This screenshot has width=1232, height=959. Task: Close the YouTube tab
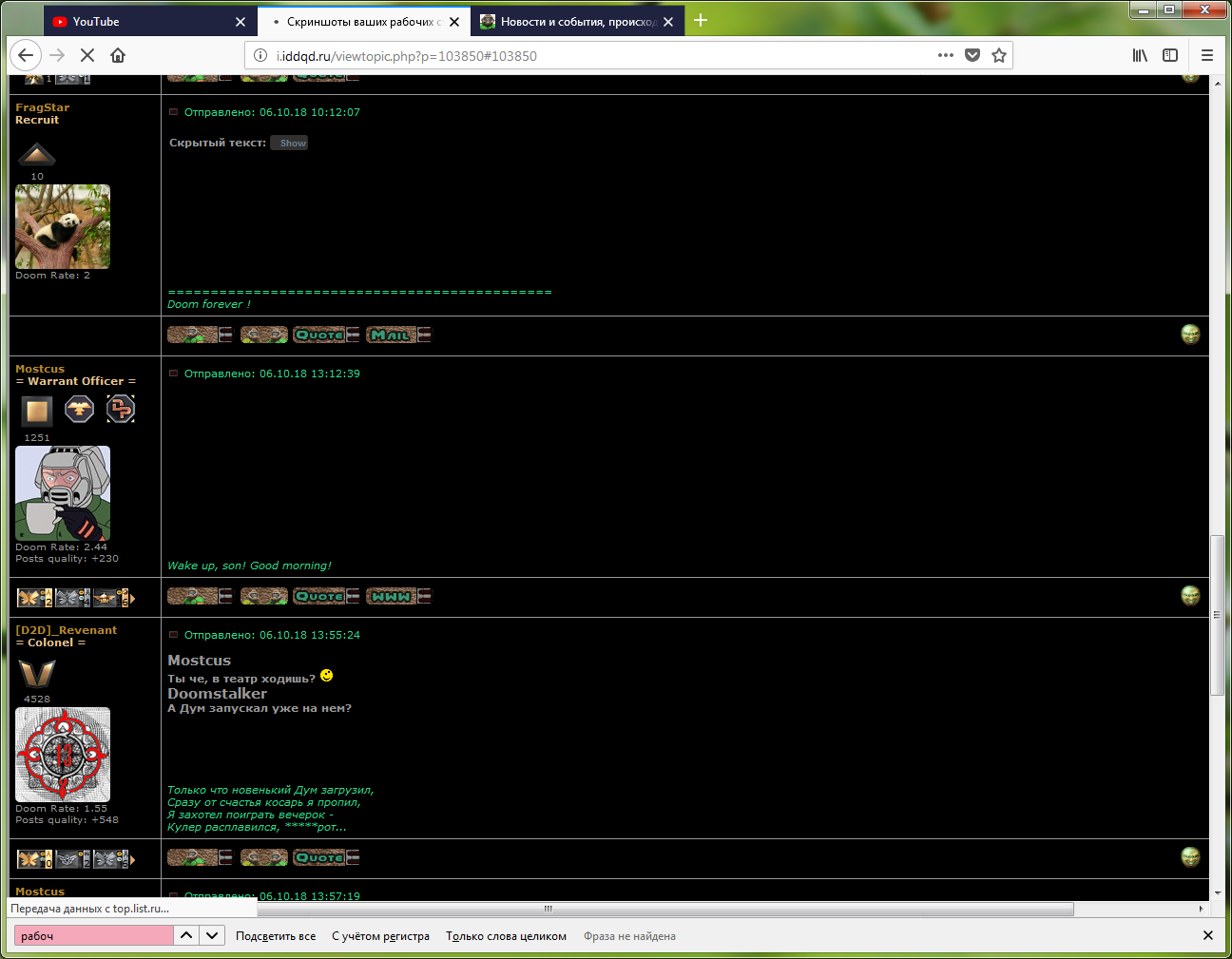coord(240,21)
